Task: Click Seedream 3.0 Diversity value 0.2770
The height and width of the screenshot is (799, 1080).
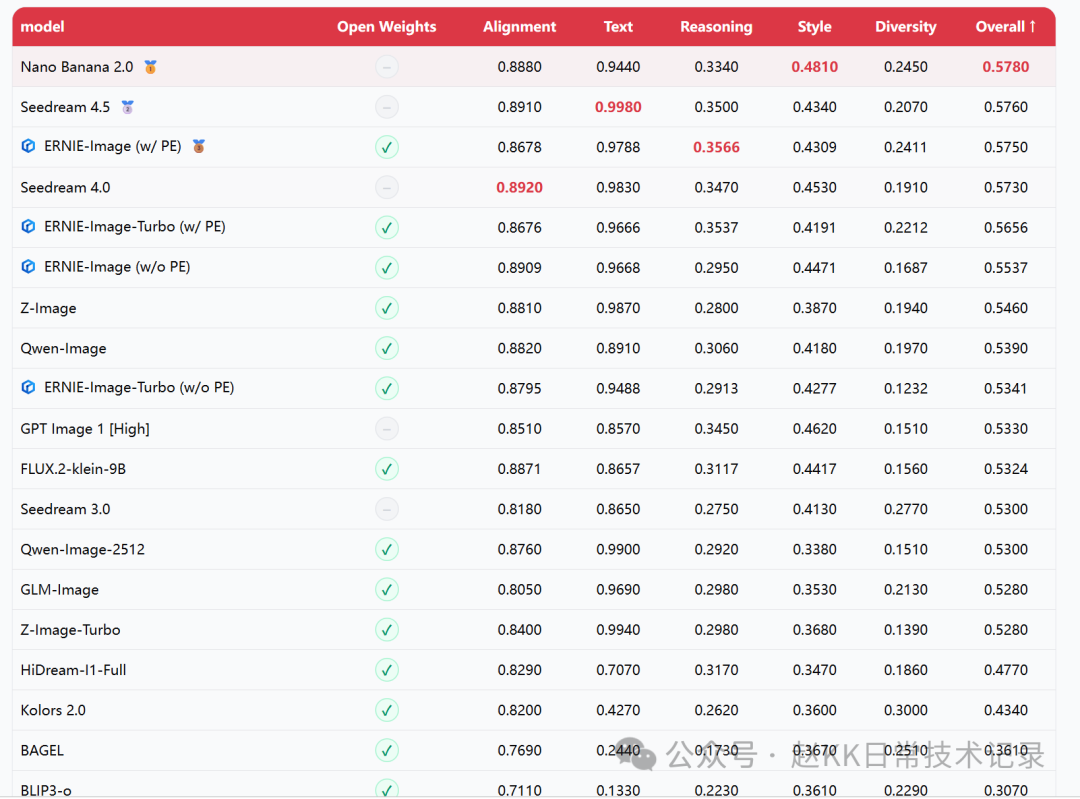Action: pyautogui.click(x=906, y=509)
